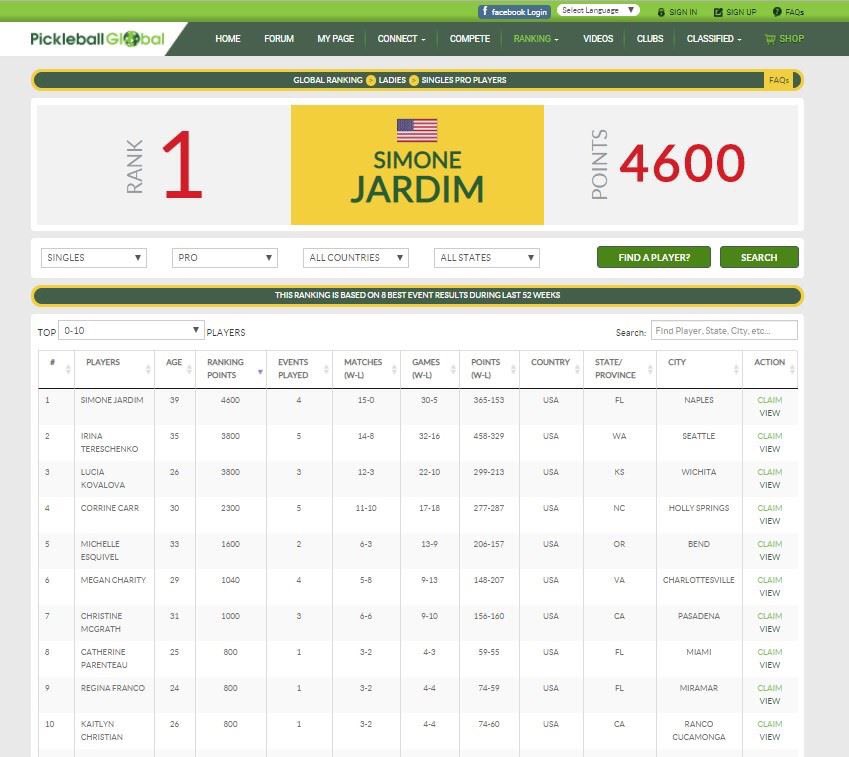Open the Forum menu item

click(x=279, y=38)
